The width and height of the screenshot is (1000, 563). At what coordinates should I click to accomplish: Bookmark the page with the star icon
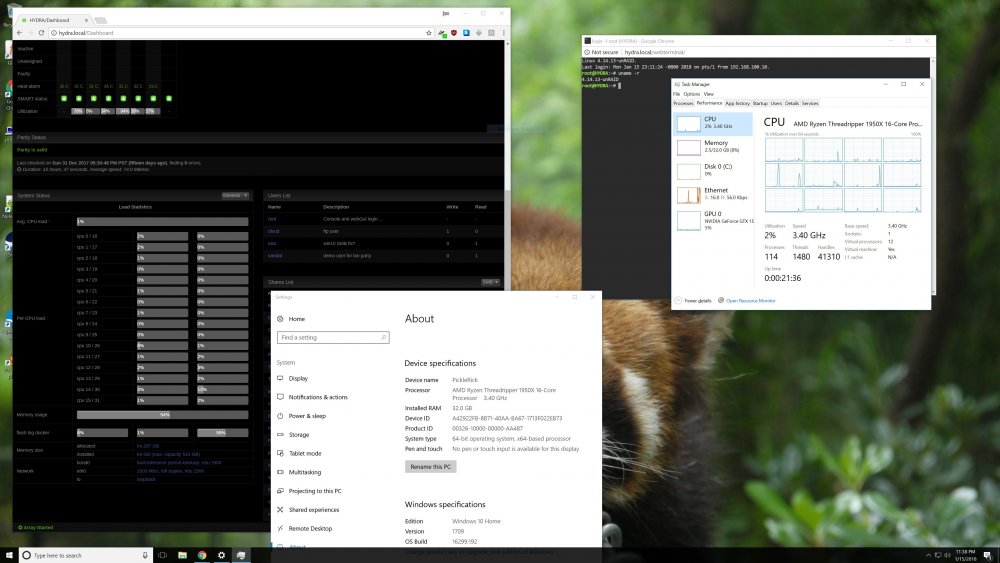(429, 33)
